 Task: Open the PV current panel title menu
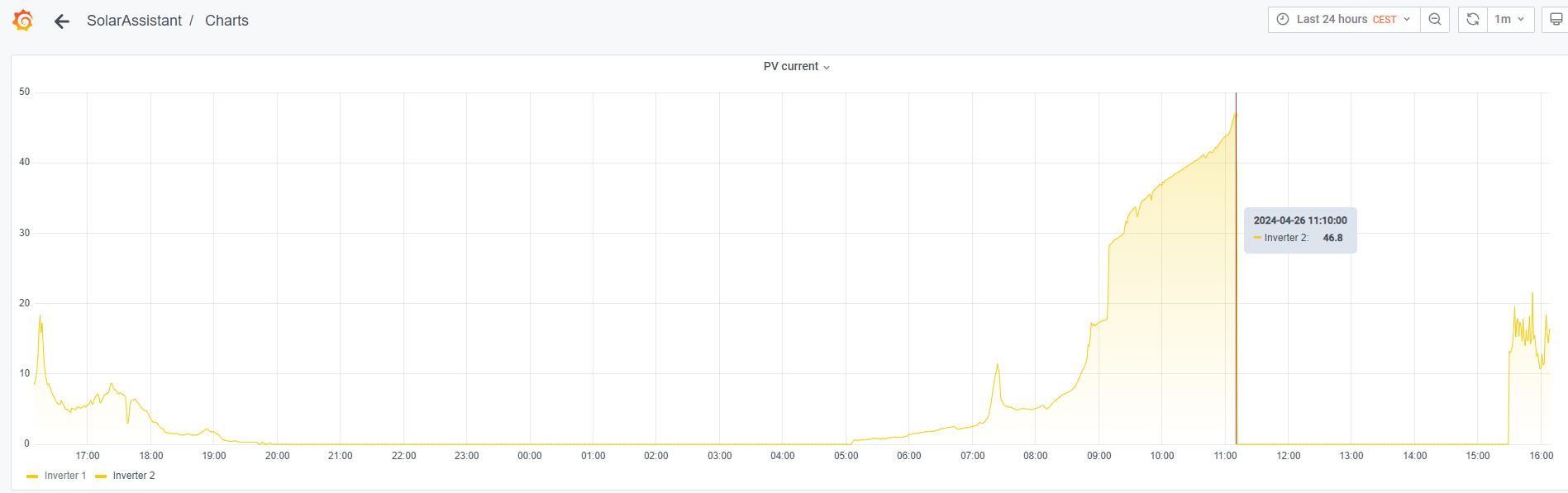pos(796,66)
